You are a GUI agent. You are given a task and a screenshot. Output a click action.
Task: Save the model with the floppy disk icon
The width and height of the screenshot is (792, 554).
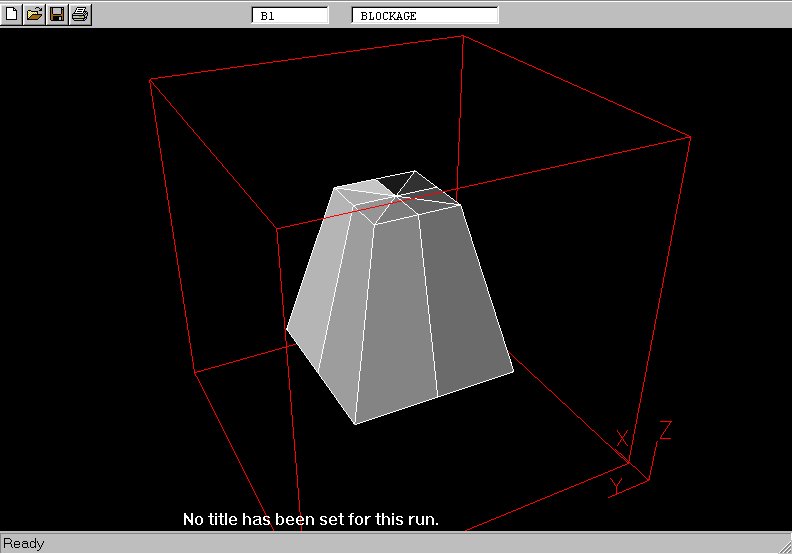[x=57, y=14]
